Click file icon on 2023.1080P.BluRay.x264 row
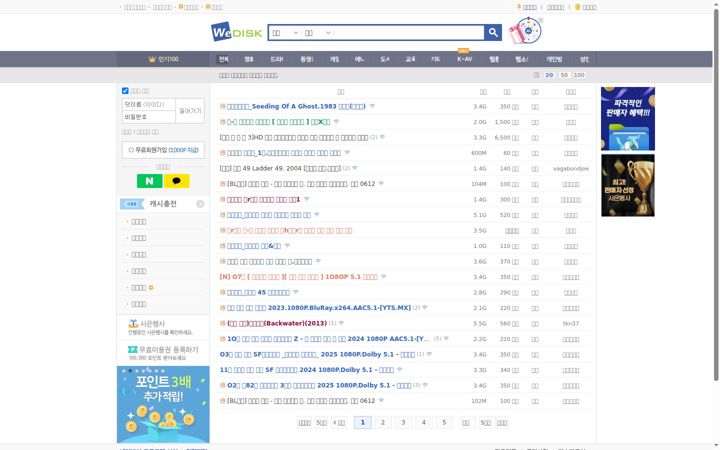Viewport: 720px width, 450px height. (x=223, y=308)
